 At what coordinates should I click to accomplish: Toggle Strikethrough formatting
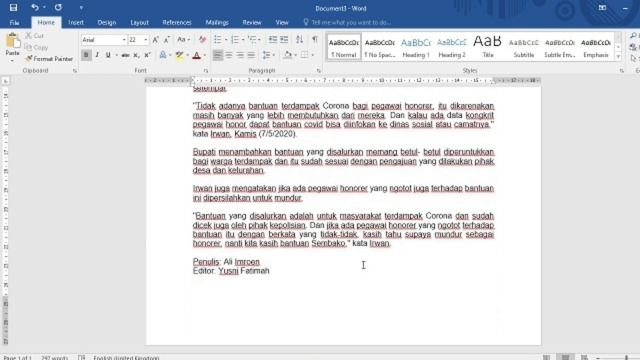[125, 55]
